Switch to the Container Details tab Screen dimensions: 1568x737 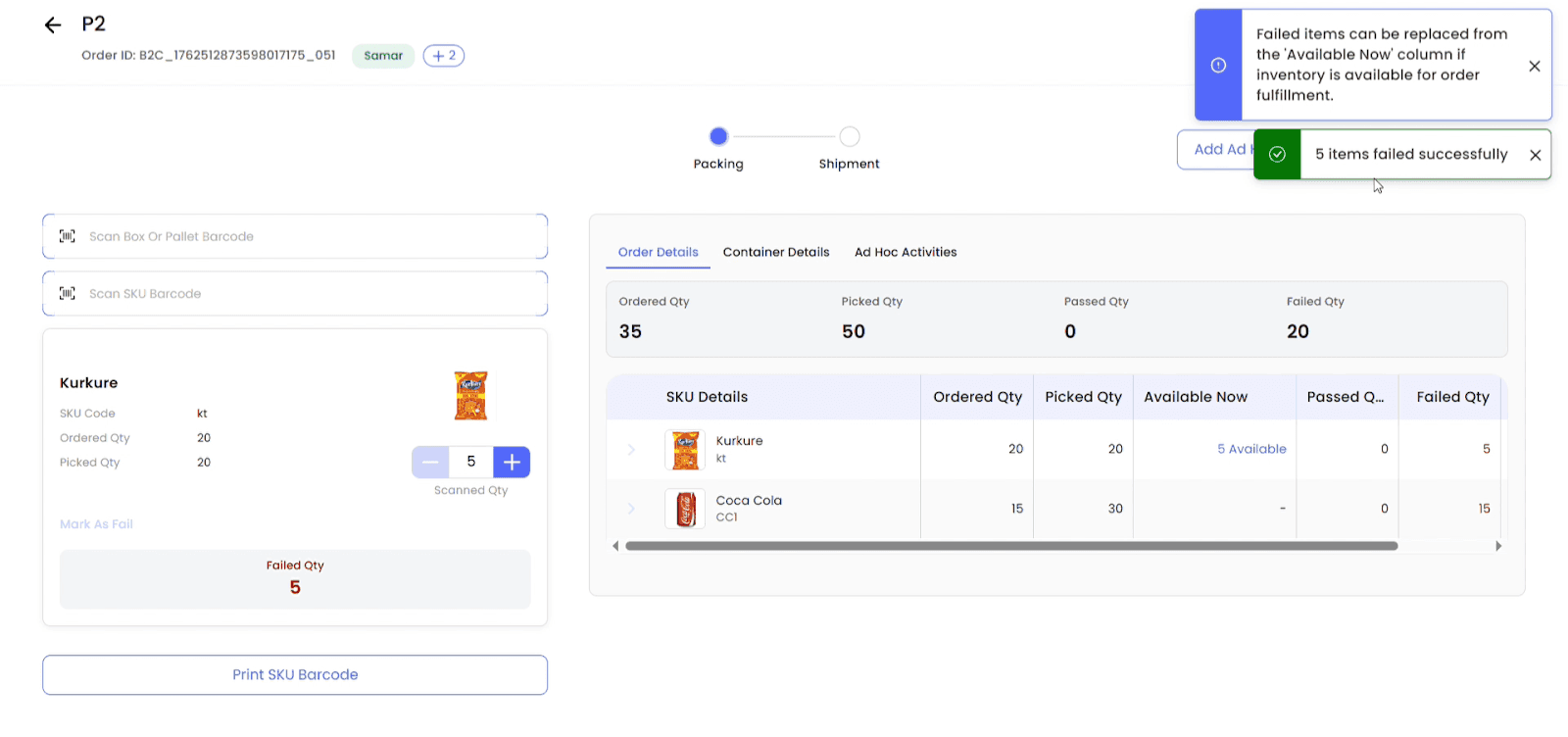click(x=775, y=252)
